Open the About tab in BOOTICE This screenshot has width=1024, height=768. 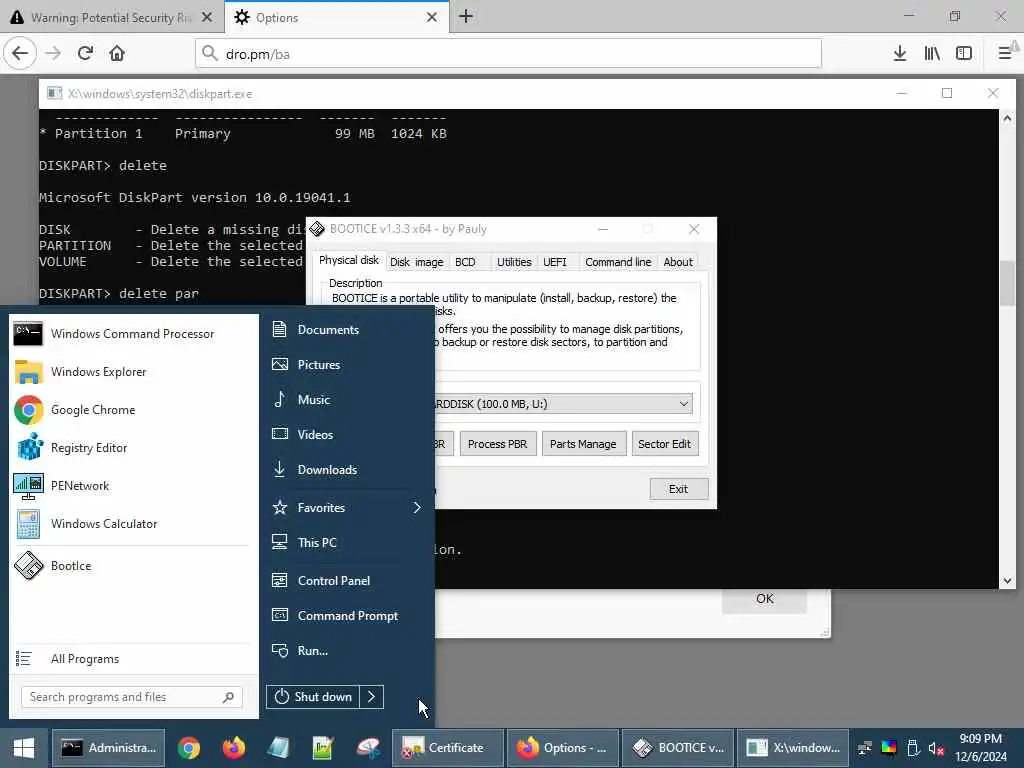tap(678, 262)
